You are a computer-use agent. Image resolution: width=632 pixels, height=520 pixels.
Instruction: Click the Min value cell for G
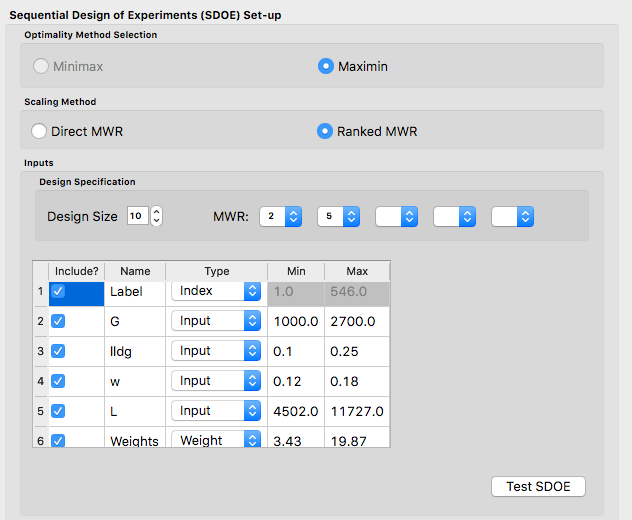295,321
